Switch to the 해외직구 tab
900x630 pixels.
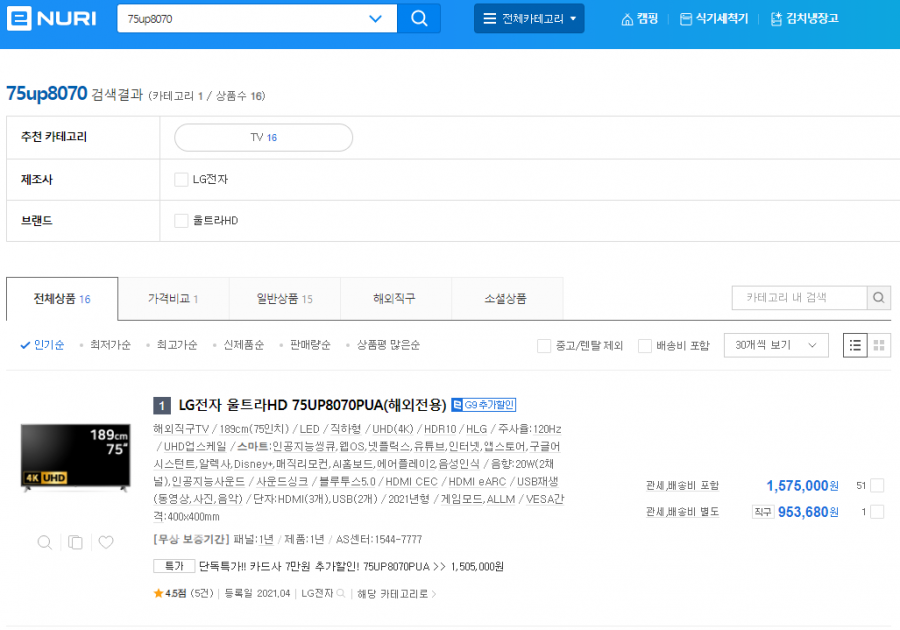click(x=395, y=299)
